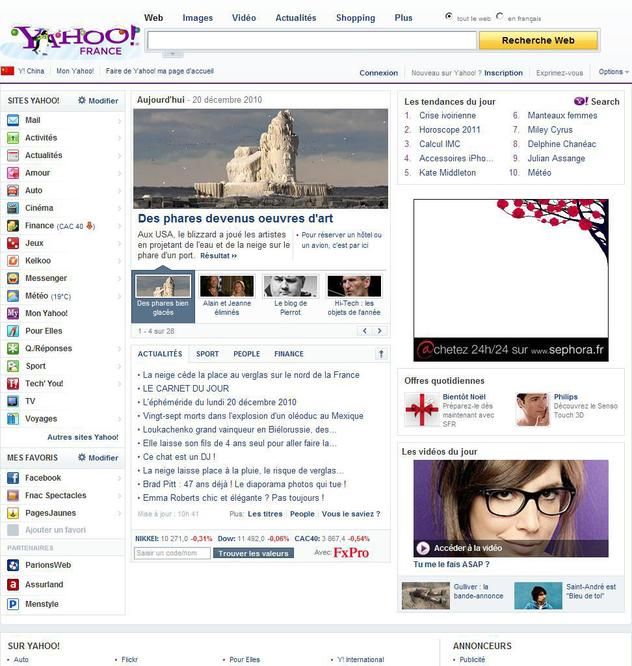Select the 'Alain et Jeanne éliminés' thumbnail
This screenshot has height=666, width=632.
coord(227,286)
